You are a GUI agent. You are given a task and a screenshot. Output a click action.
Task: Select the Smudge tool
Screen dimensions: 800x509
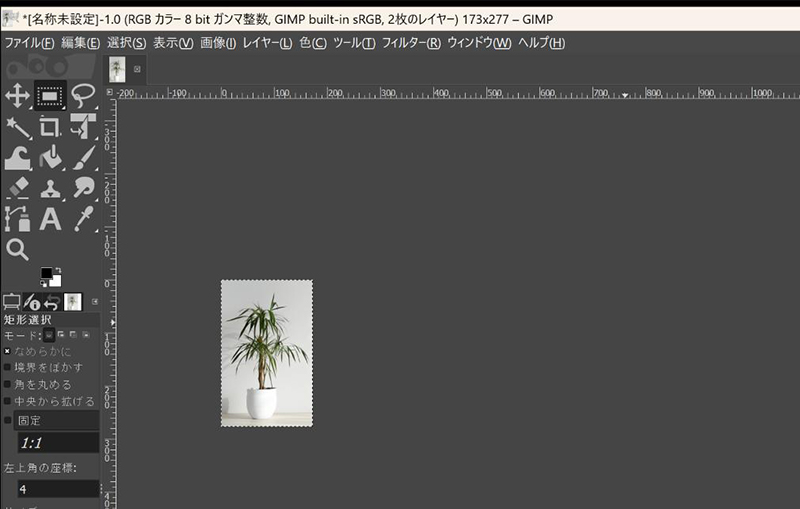tap(83, 188)
